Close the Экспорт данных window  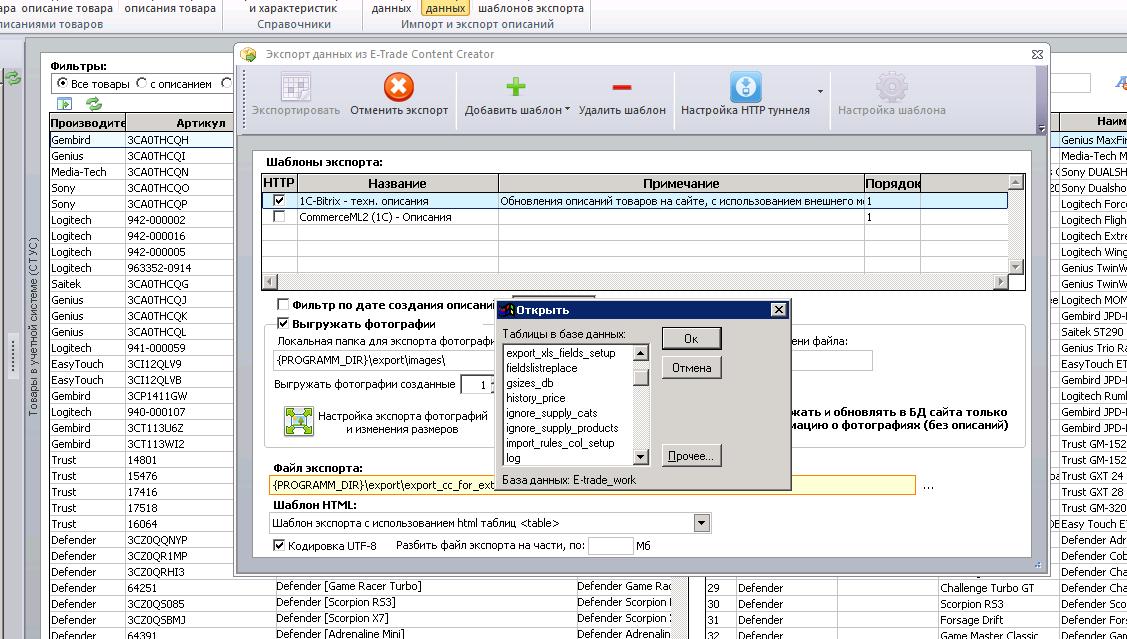1036,55
